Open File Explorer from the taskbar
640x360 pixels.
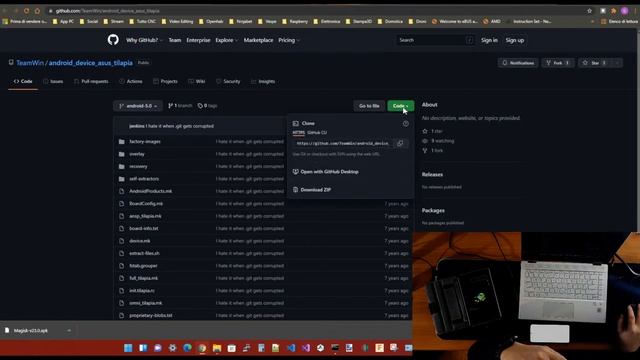click(217, 348)
